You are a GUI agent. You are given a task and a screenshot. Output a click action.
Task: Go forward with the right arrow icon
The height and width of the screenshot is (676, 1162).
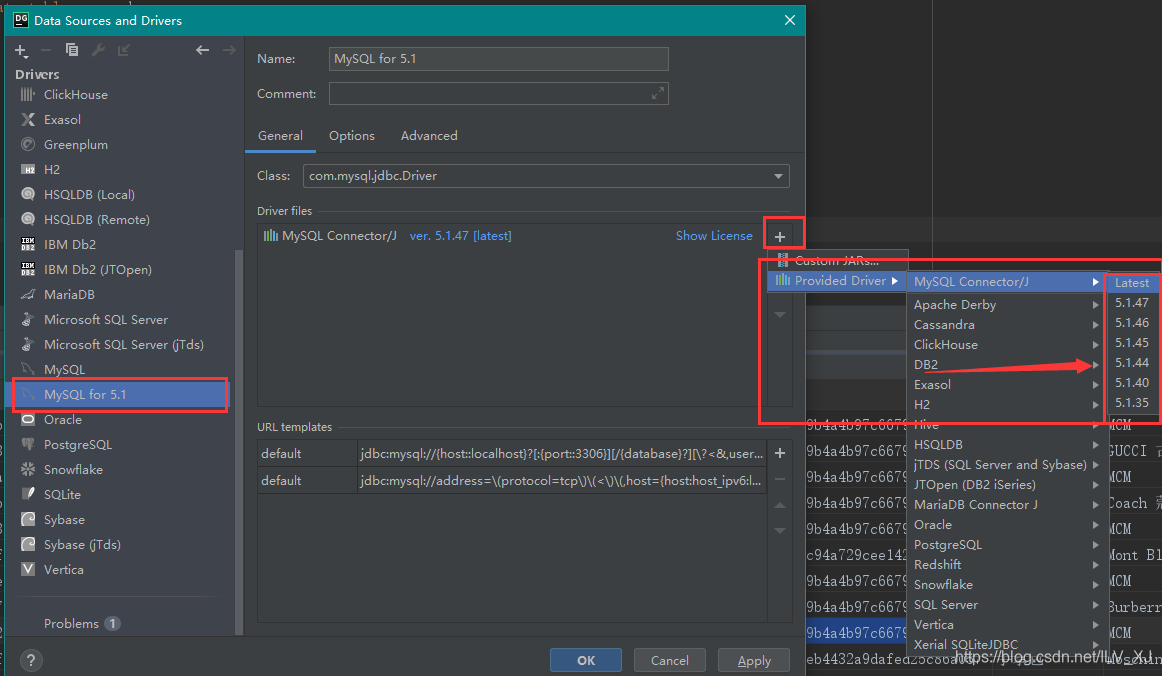click(229, 50)
